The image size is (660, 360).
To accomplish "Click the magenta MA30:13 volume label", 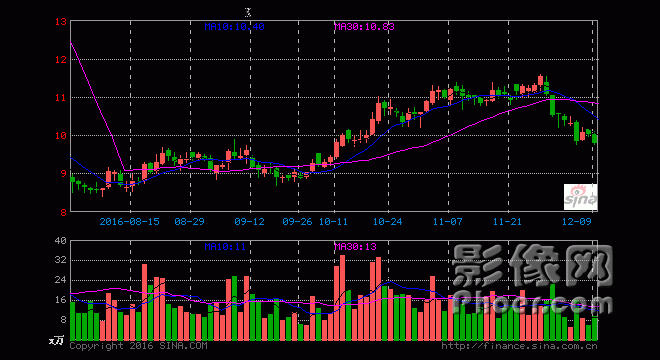I will point(355,246).
